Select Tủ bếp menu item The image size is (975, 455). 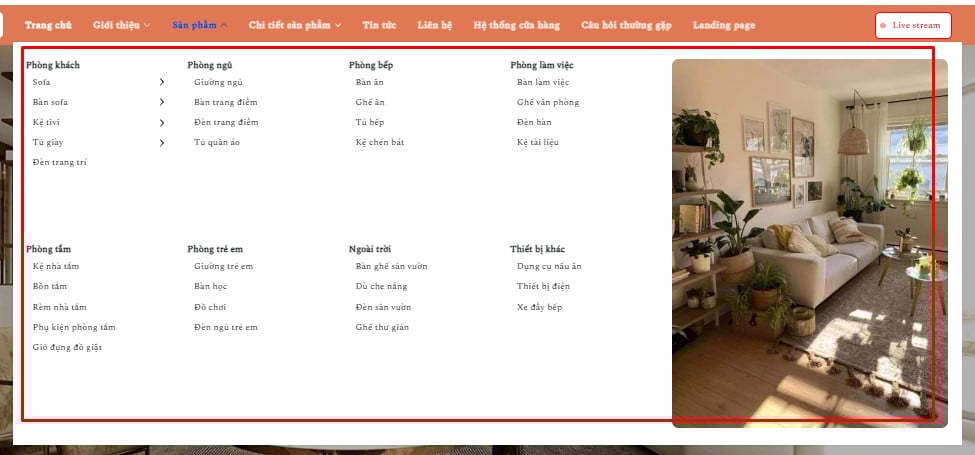tap(370, 122)
